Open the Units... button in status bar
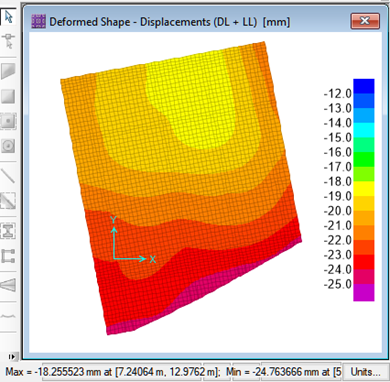Image resolution: width=390 pixels, height=382 pixels. pos(366,372)
